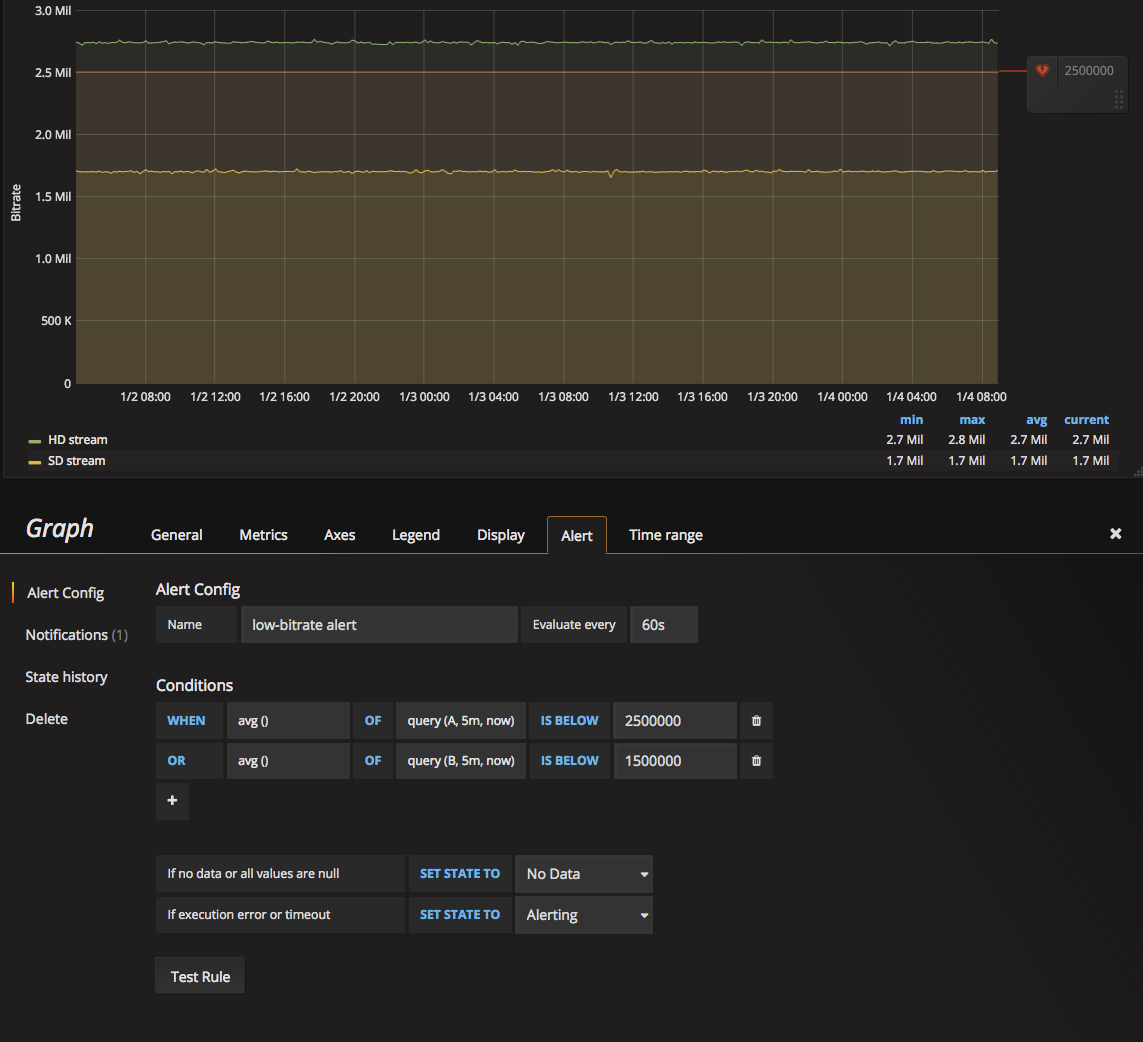The height and width of the screenshot is (1042, 1143).
Task: Open the General tab
Action: pyautogui.click(x=176, y=535)
